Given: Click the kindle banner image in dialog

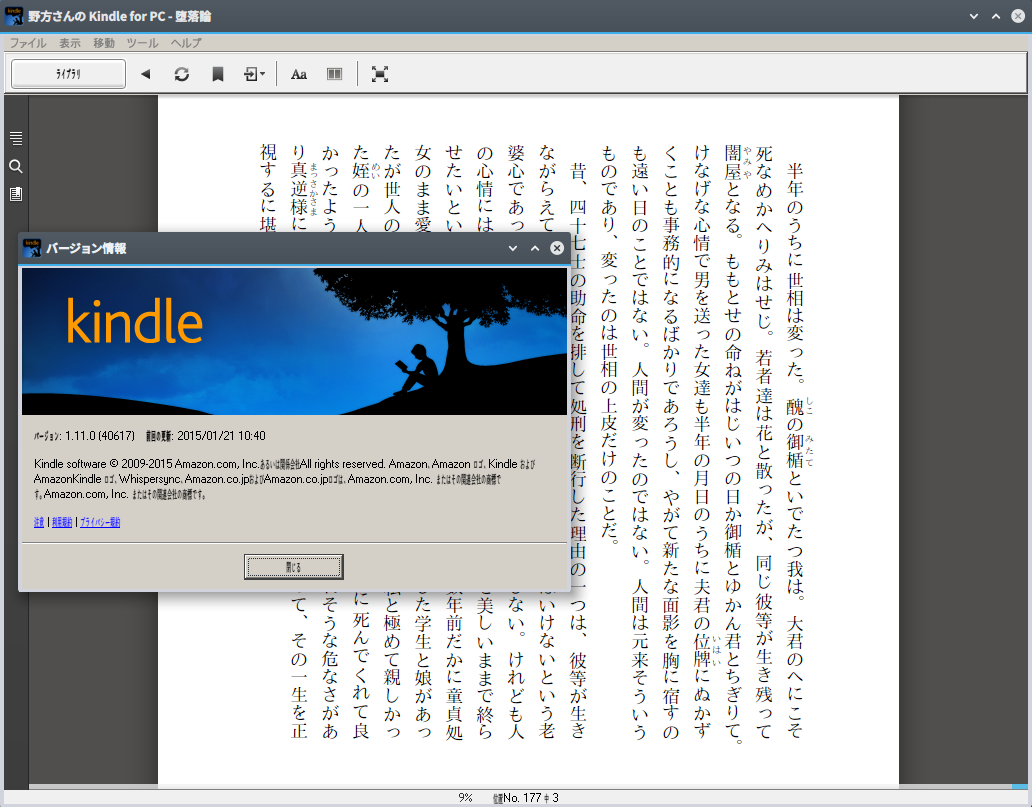Looking at the screenshot, I should tap(294, 341).
